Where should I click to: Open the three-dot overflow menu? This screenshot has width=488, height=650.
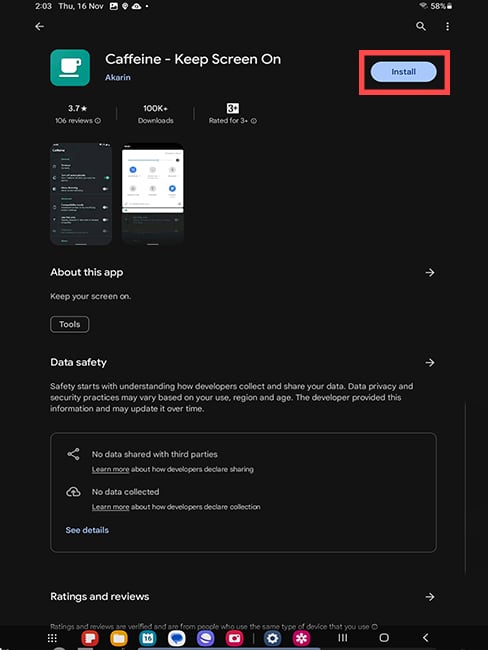point(447,27)
